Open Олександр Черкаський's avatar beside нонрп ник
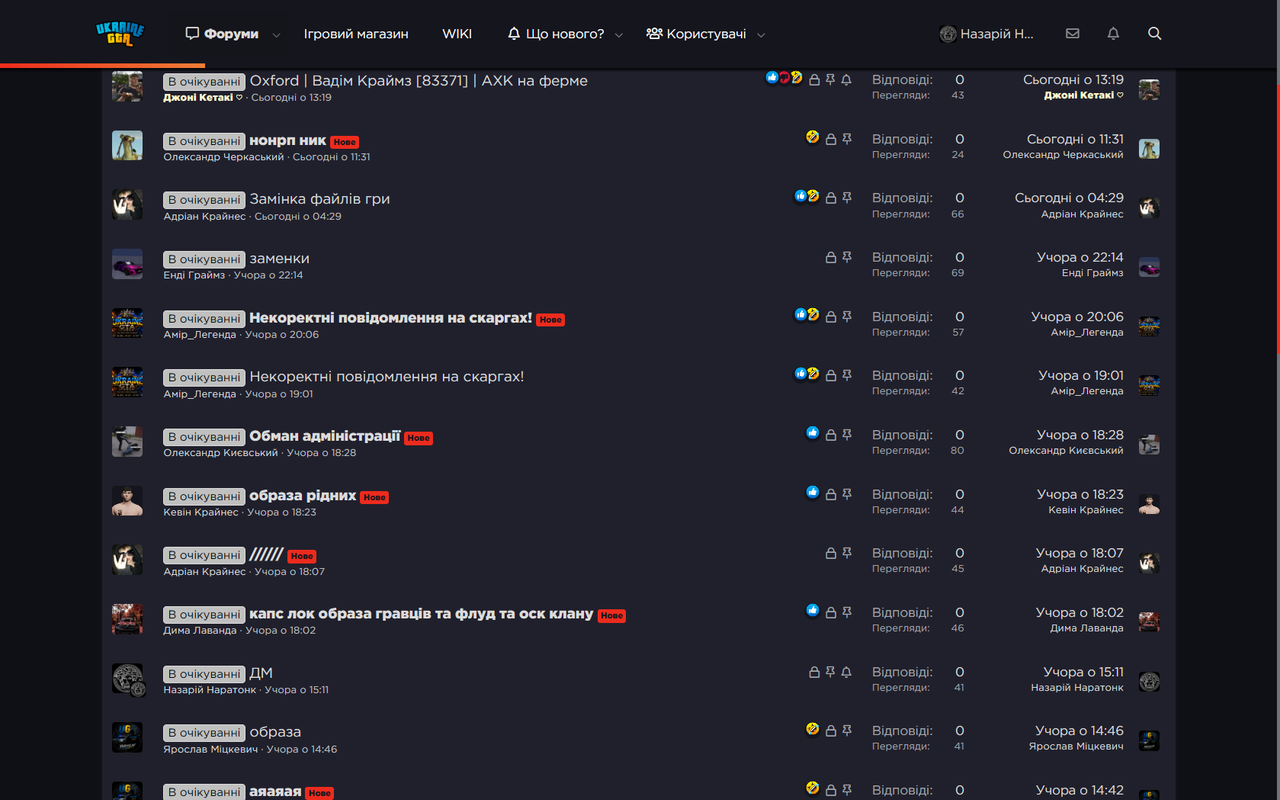Screen dimensions: 1280x800 [x=127, y=146]
